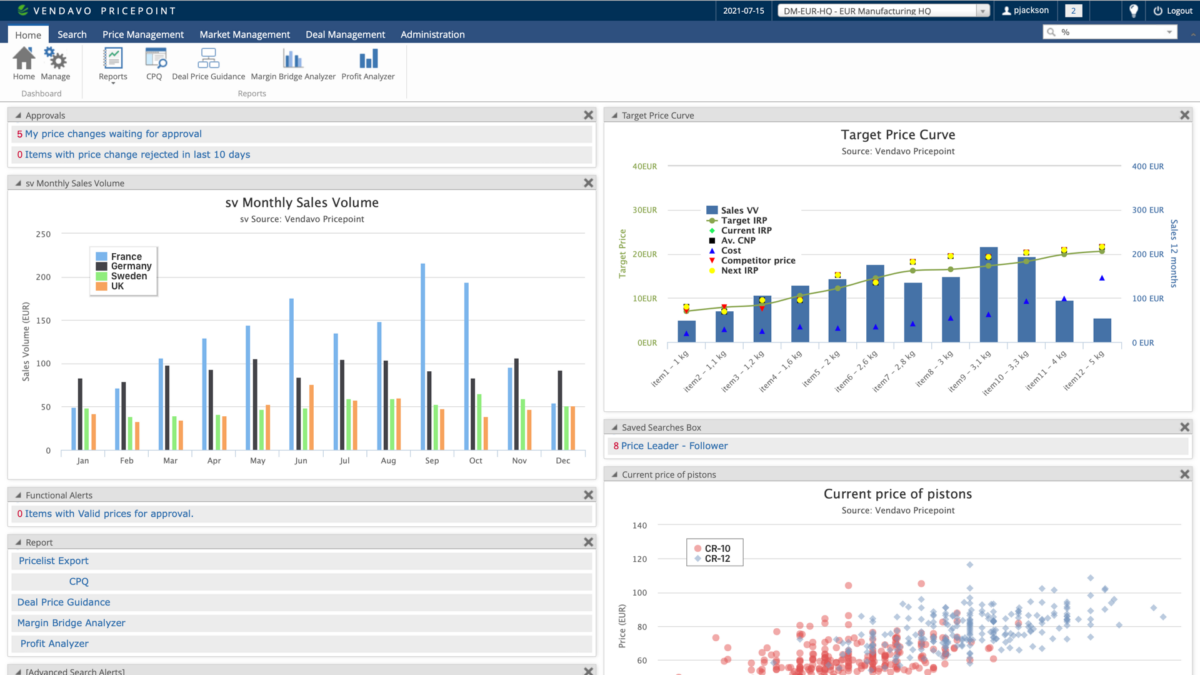This screenshot has height=675, width=1200.
Task: Click the Logout power icon
Action: click(x=1158, y=11)
